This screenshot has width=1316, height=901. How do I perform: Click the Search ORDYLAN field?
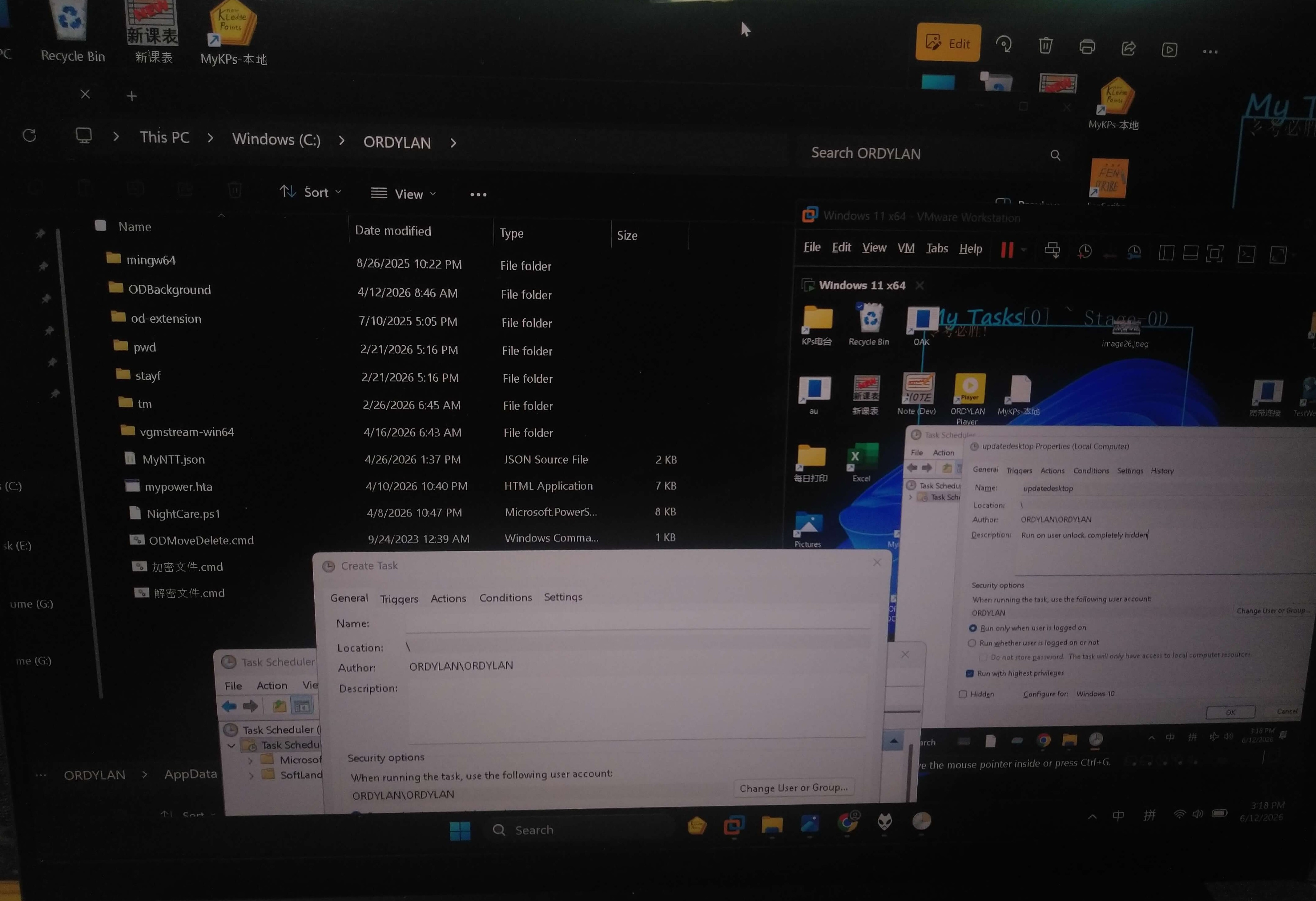tap(934, 154)
